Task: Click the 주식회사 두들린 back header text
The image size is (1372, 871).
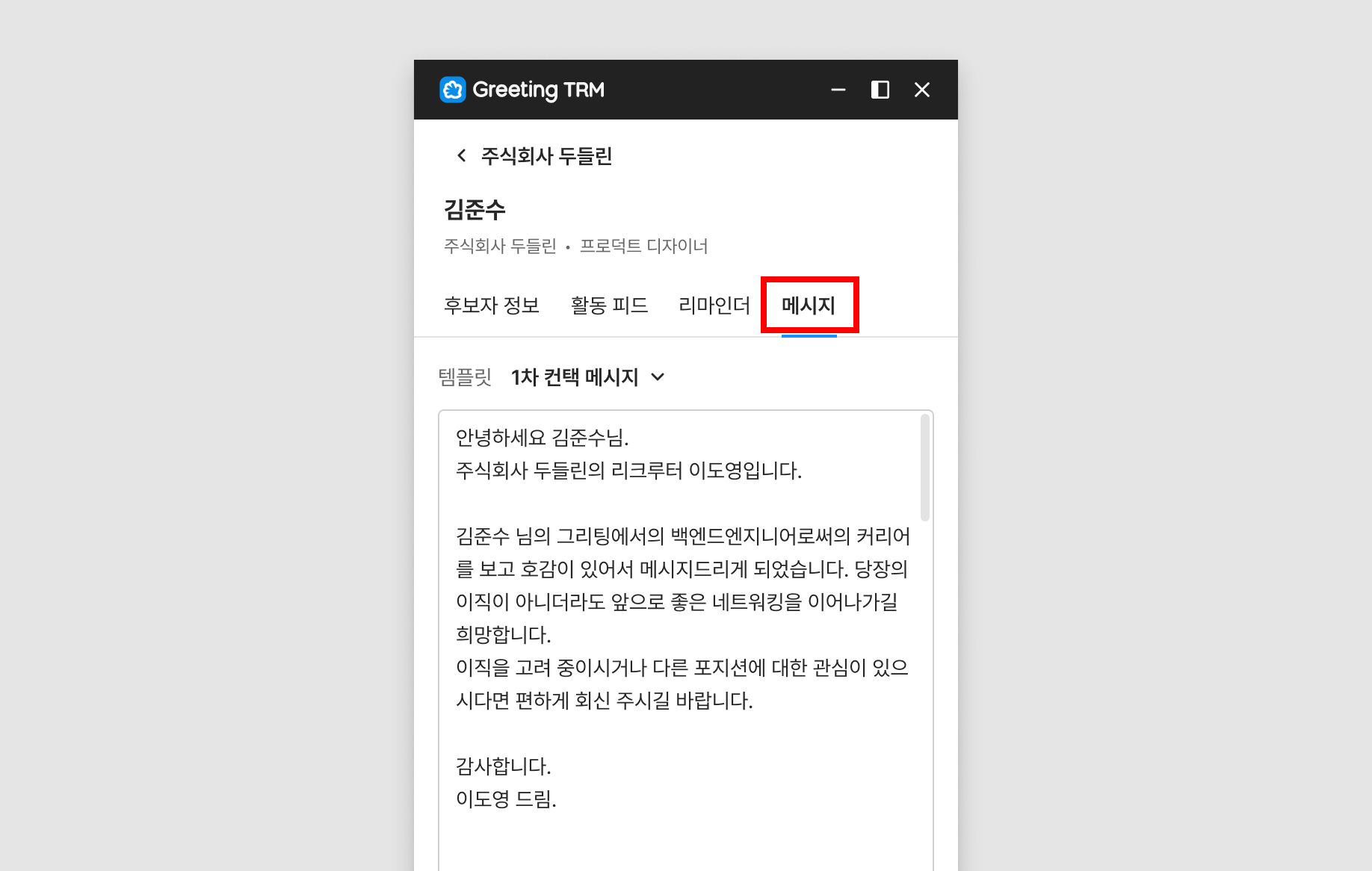Action: [x=547, y=155]
